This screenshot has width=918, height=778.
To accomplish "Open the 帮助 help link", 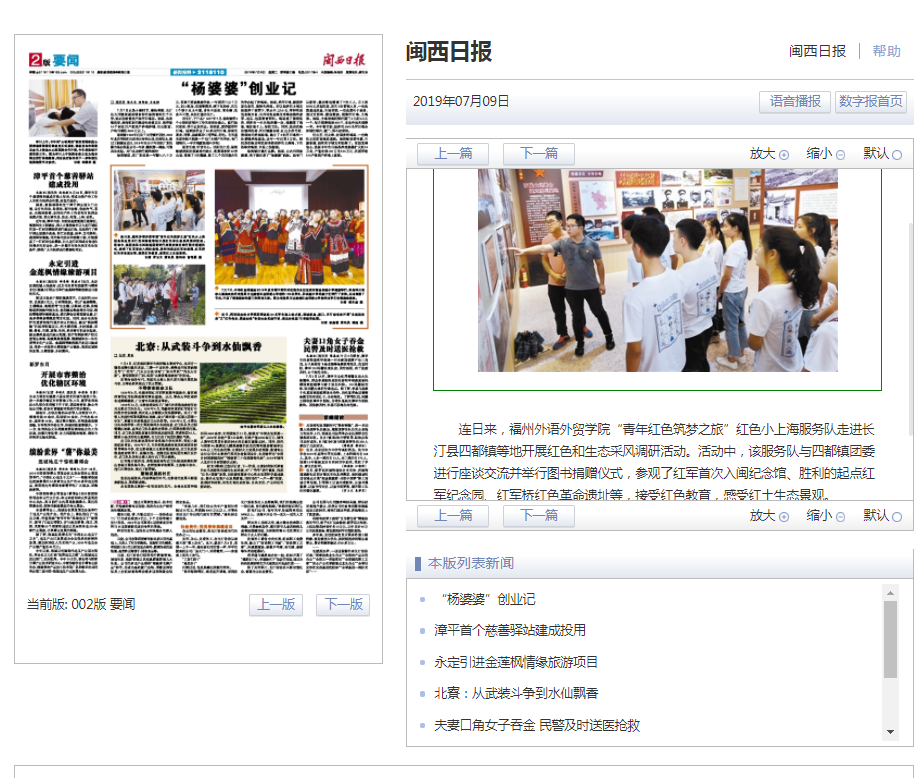I will click(886, 51).
